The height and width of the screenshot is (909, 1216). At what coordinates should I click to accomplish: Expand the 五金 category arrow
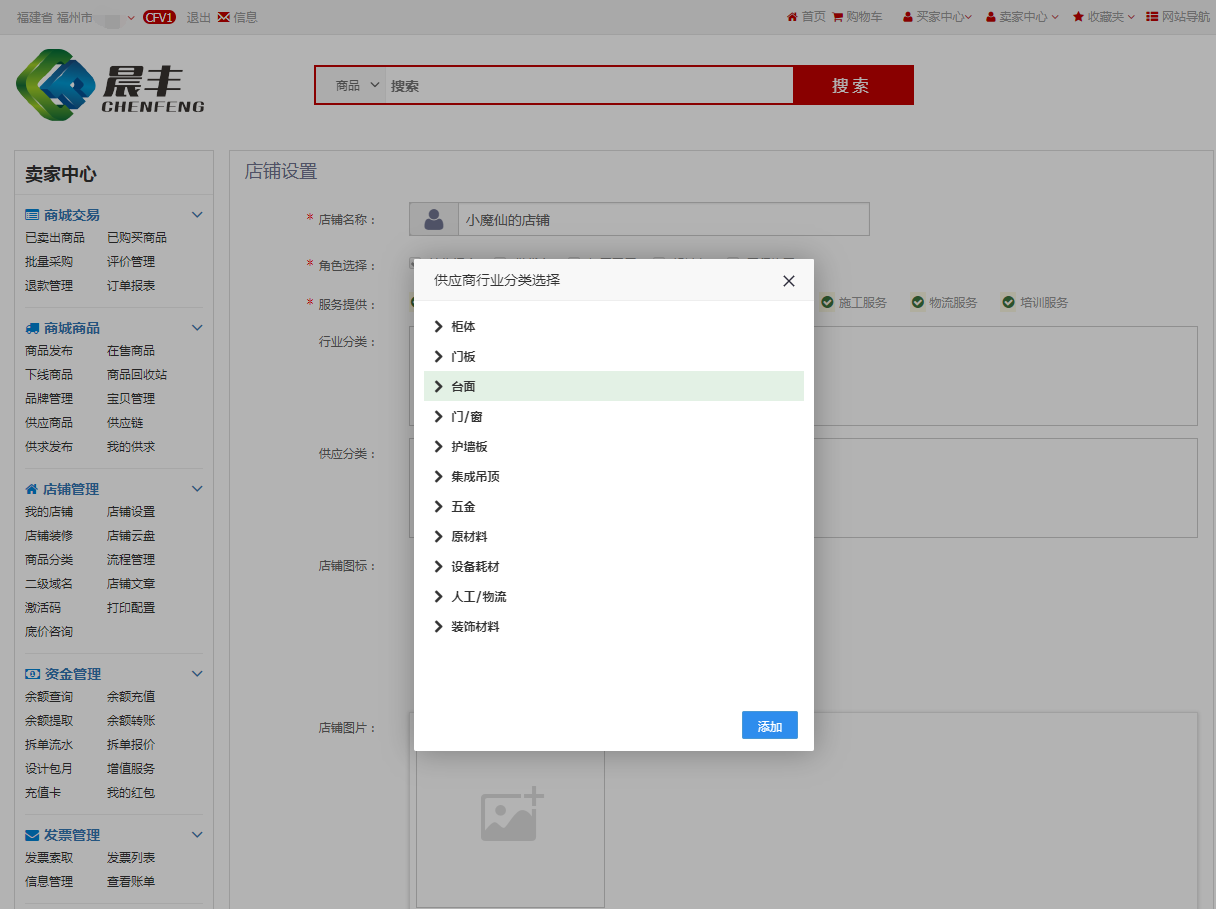click(438, 507)
